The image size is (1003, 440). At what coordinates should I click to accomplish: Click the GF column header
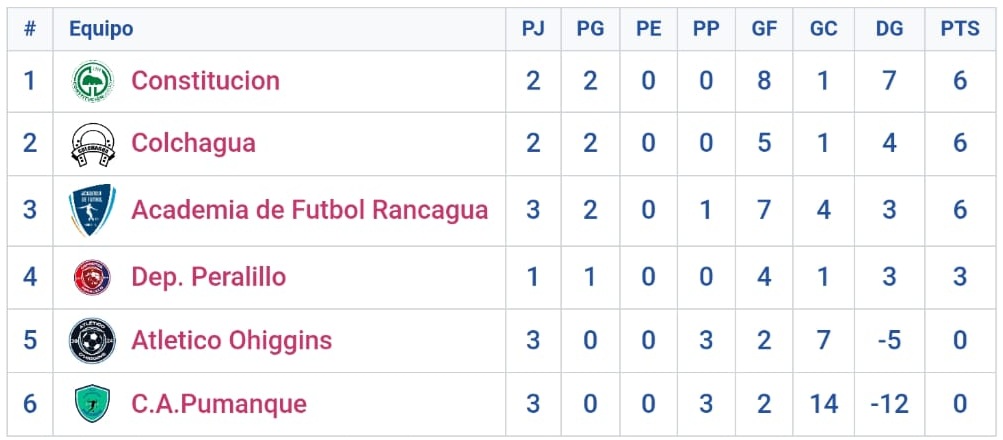764,29
